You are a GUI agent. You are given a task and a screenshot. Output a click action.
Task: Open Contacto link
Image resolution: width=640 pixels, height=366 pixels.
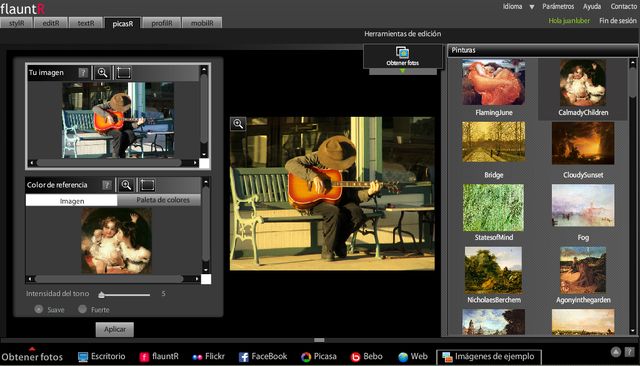coord(624,7)
